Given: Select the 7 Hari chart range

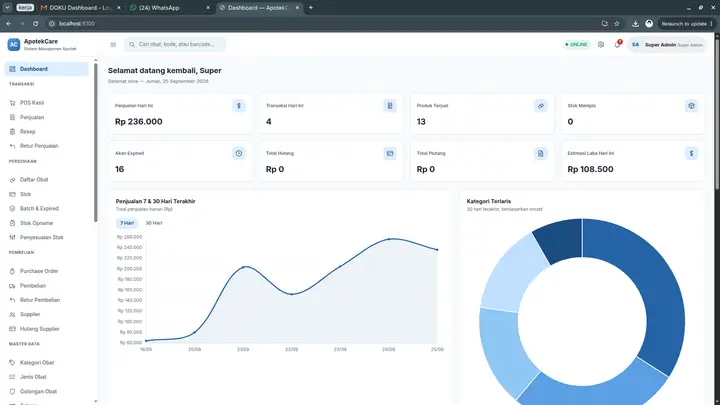Looking at the screenshot, I should click(x=127, y=223).
